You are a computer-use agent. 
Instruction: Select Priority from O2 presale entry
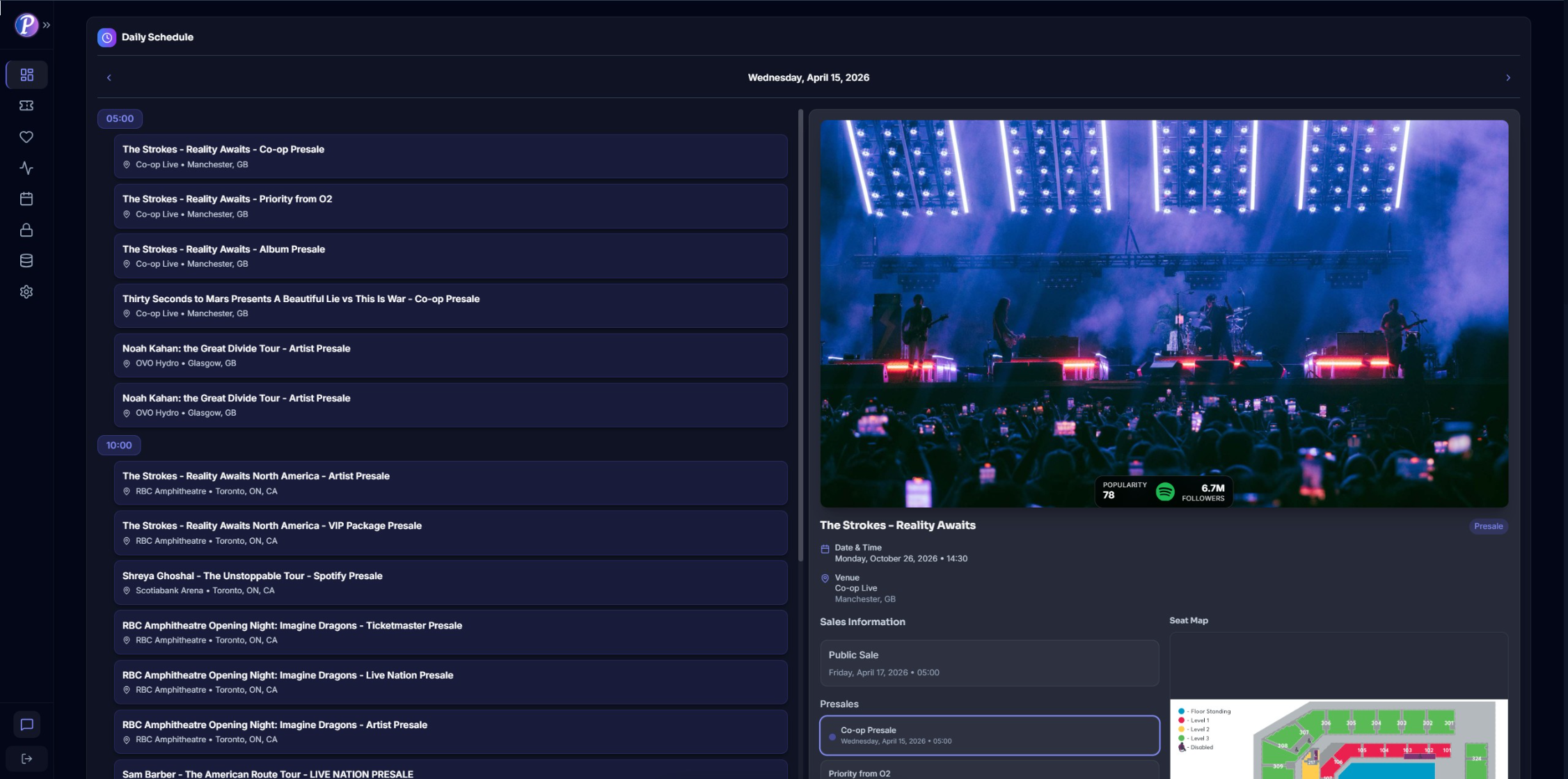point(990,771)
